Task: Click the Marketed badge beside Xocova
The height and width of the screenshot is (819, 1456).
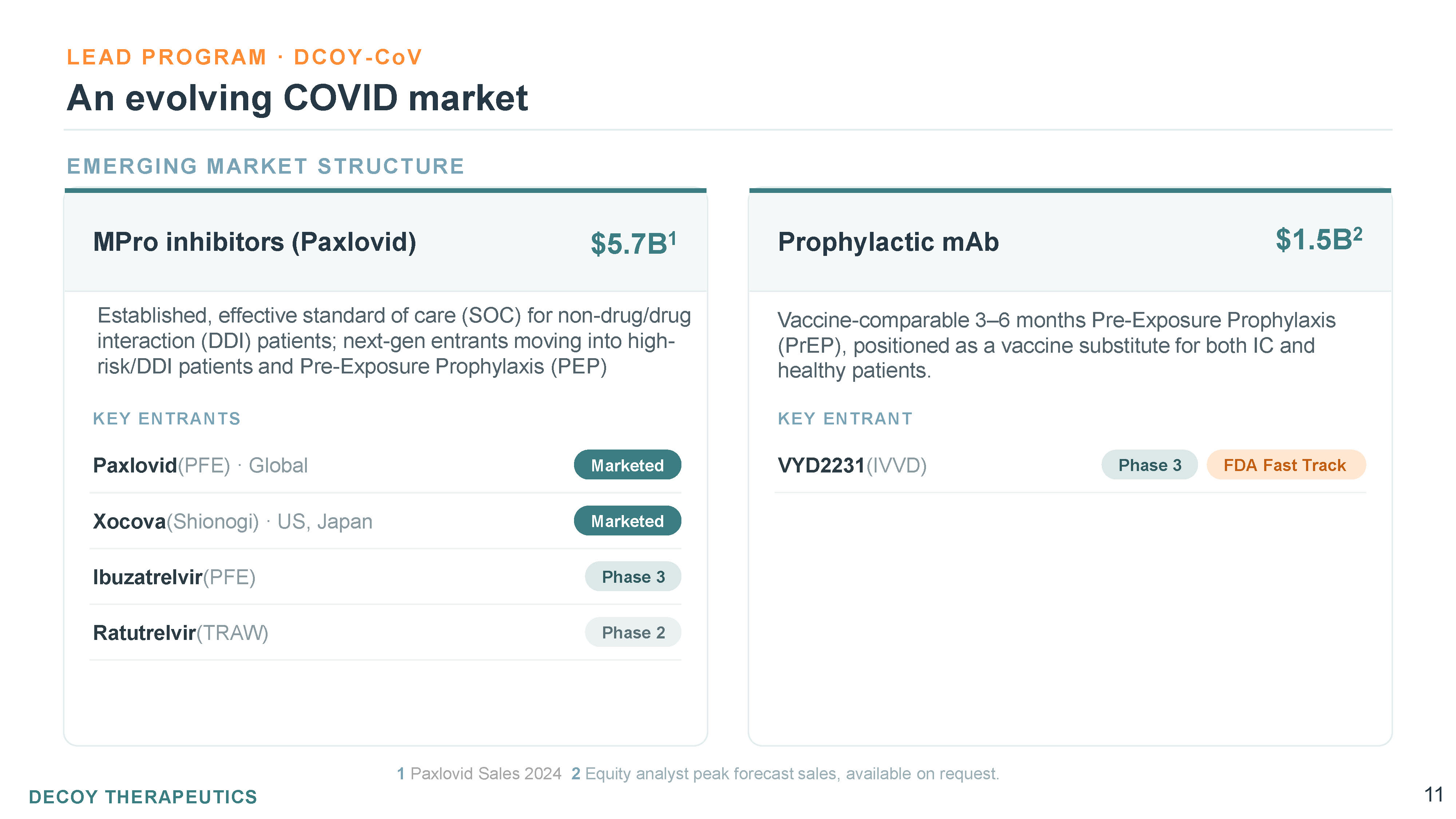Action: (628, 521)
